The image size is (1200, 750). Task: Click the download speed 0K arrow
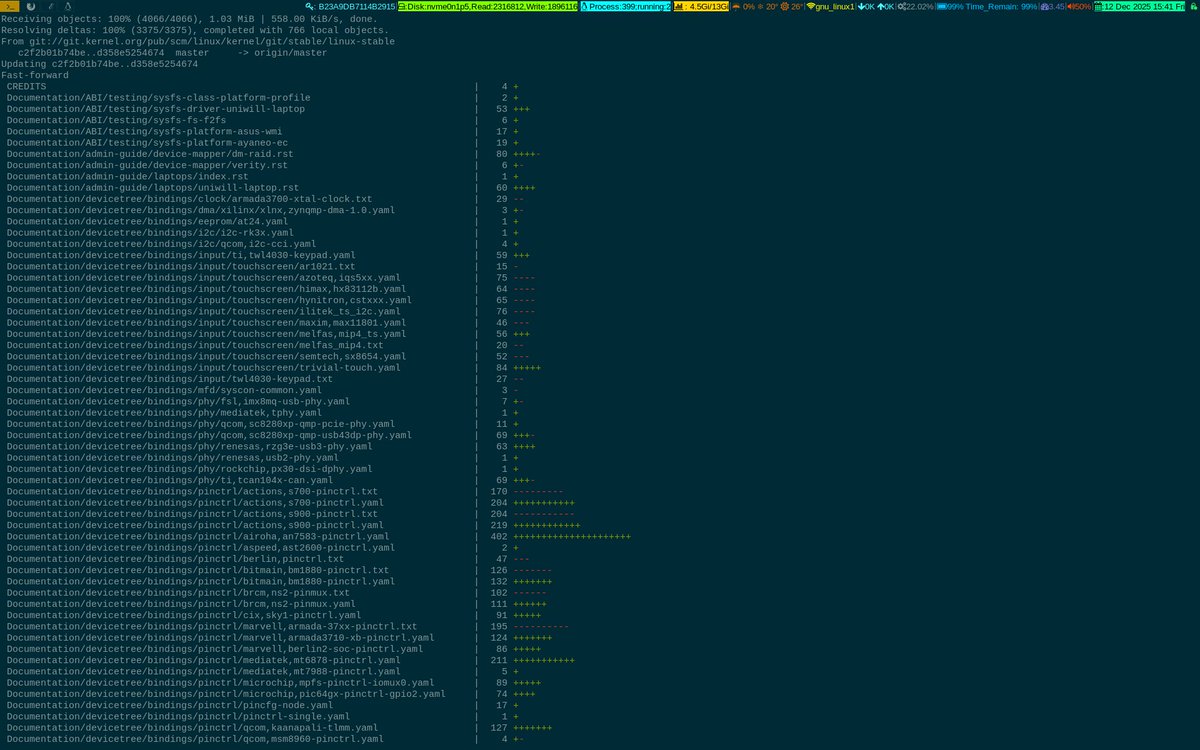point(866,6)
